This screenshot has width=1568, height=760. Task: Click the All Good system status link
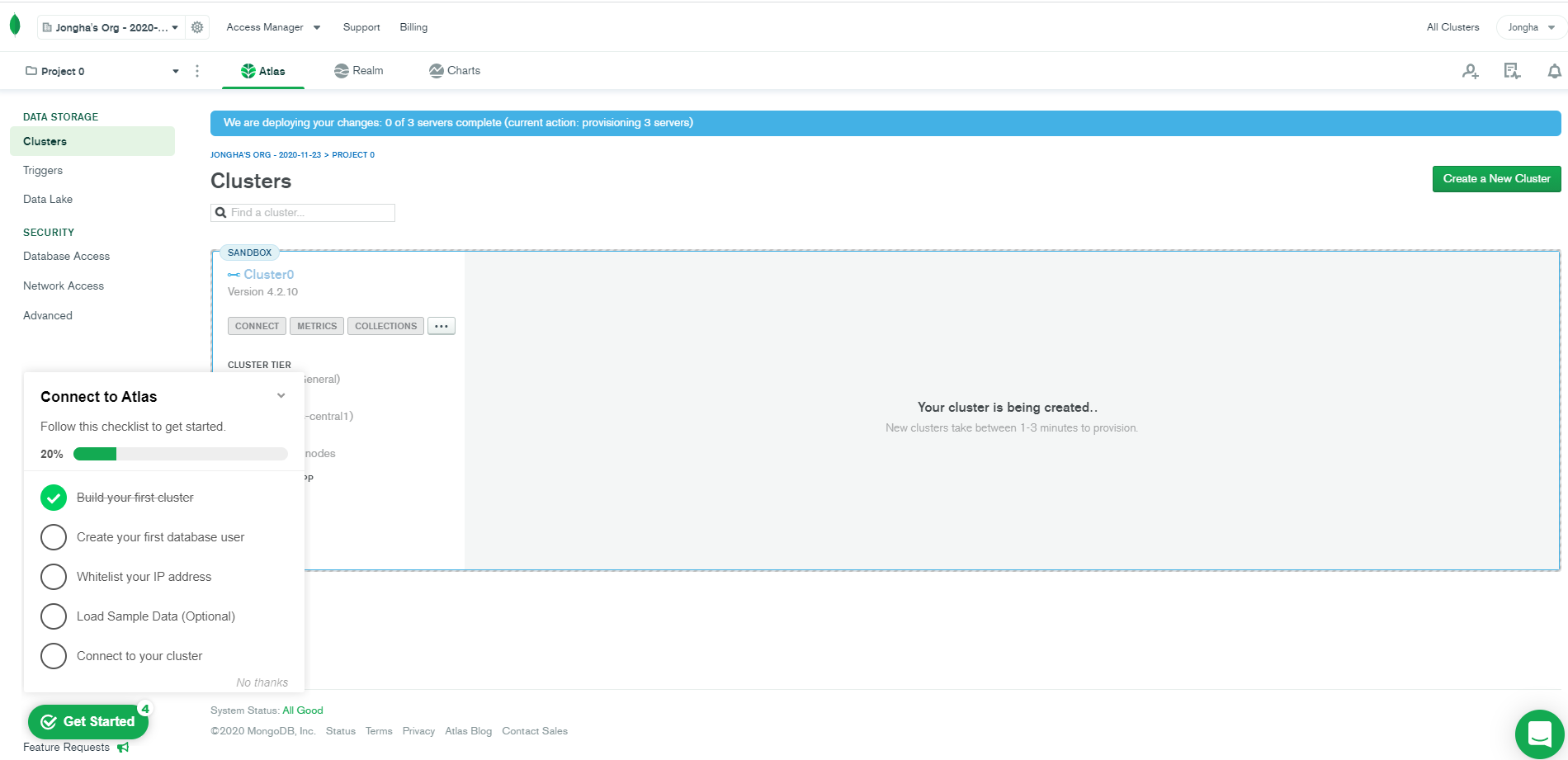(x=303, y=710)
